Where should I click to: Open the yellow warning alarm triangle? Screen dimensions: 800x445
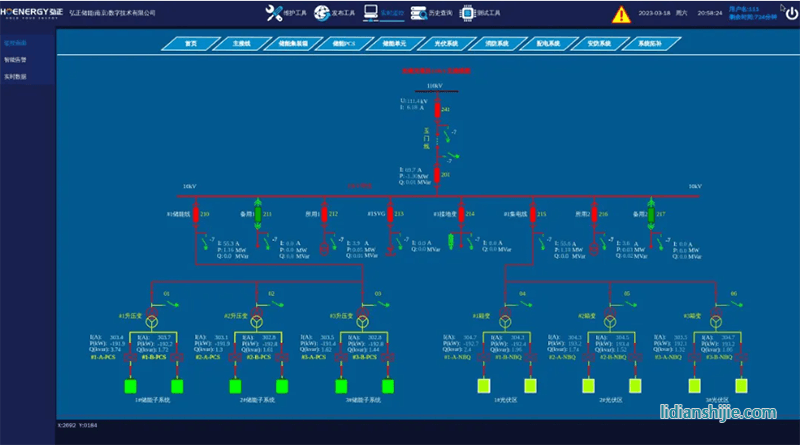621,15
